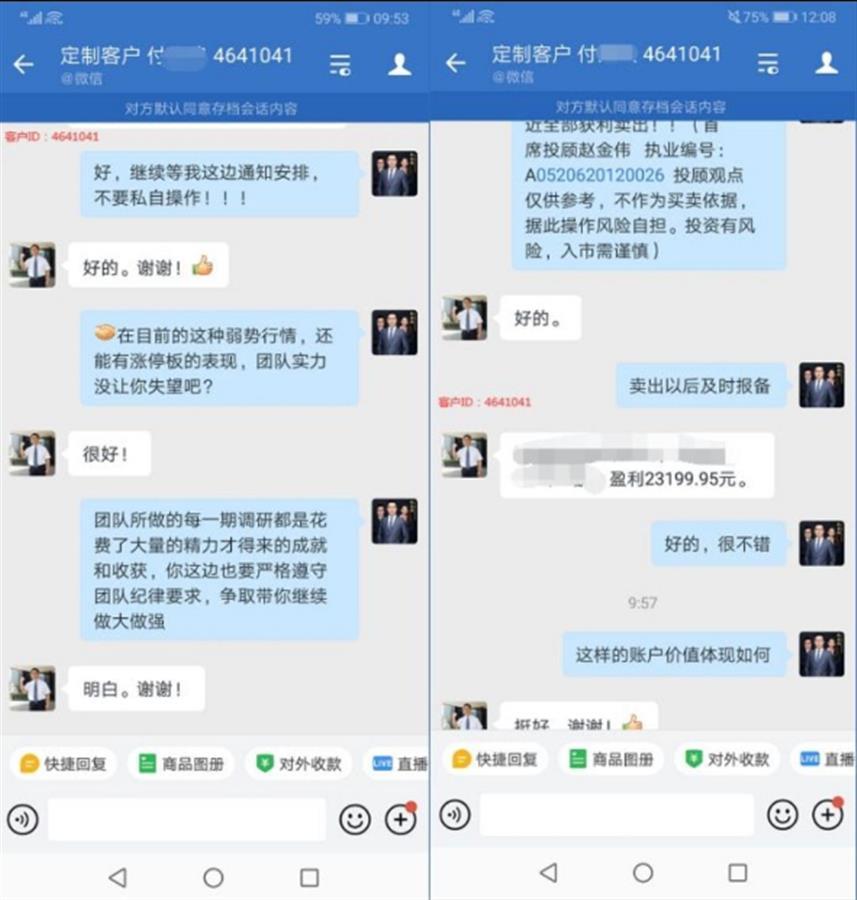857x900 pixels.
Task: Open the contact profile icon in left header
Action: (400, 64)
